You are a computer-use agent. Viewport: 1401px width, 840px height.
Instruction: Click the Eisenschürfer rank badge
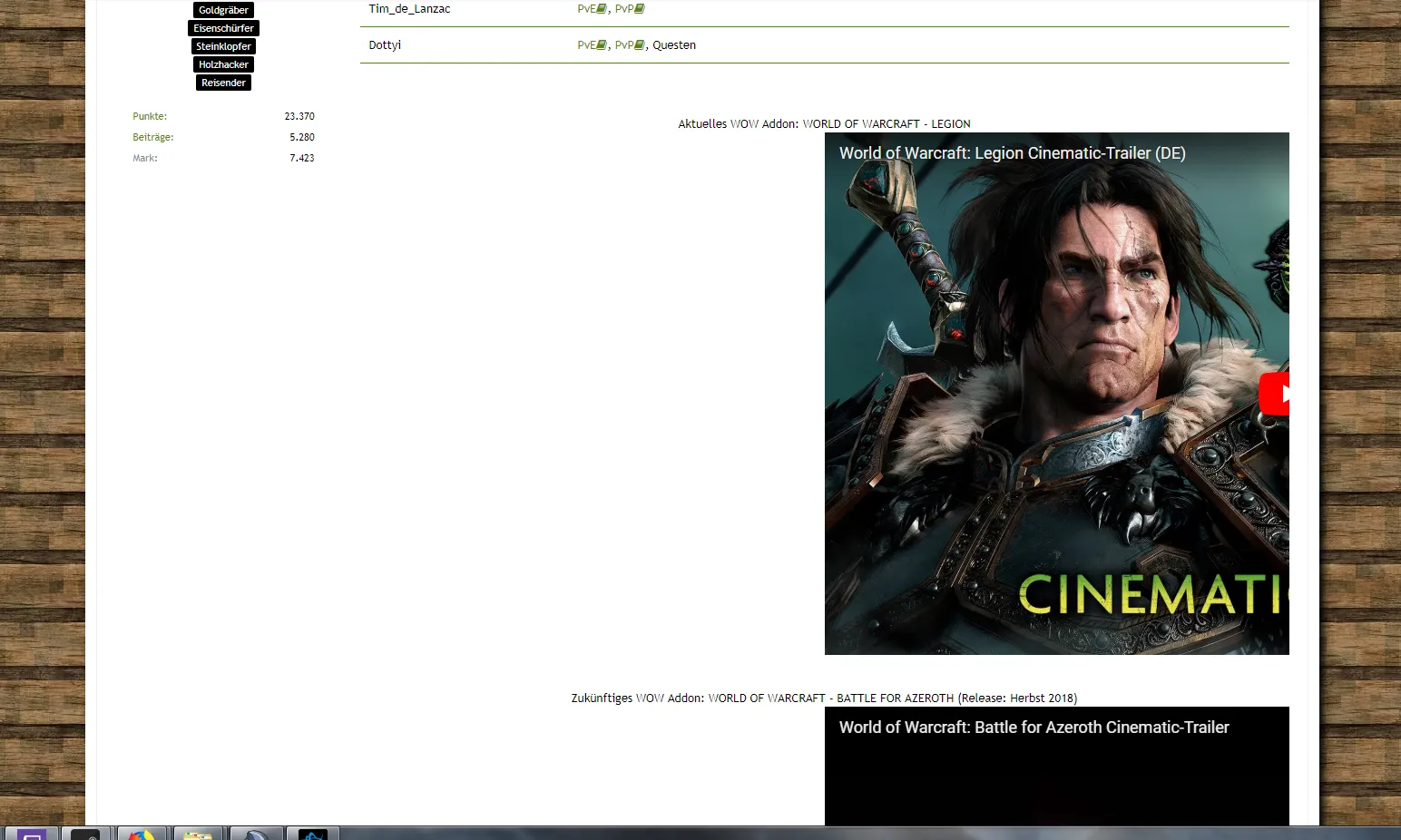point(223,28)
